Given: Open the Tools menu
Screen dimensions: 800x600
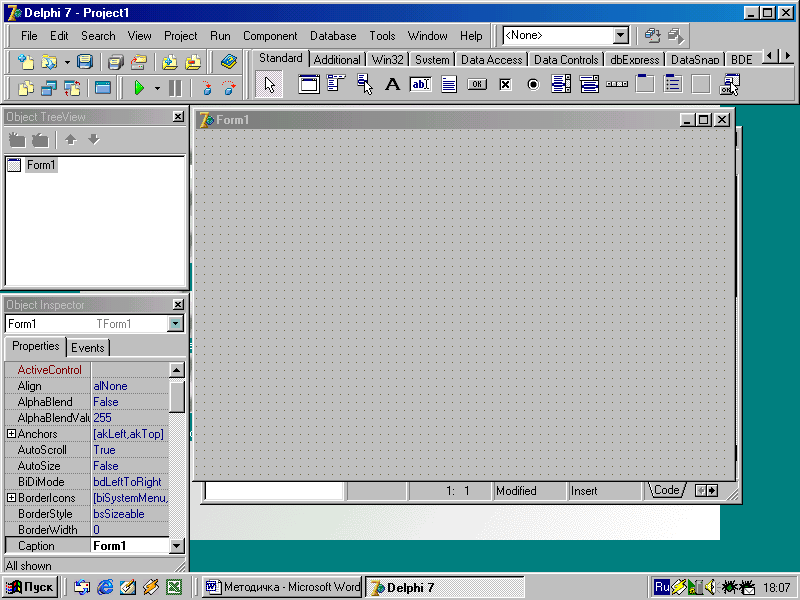Looking at the screenshot, I should [x=382, y=36].
